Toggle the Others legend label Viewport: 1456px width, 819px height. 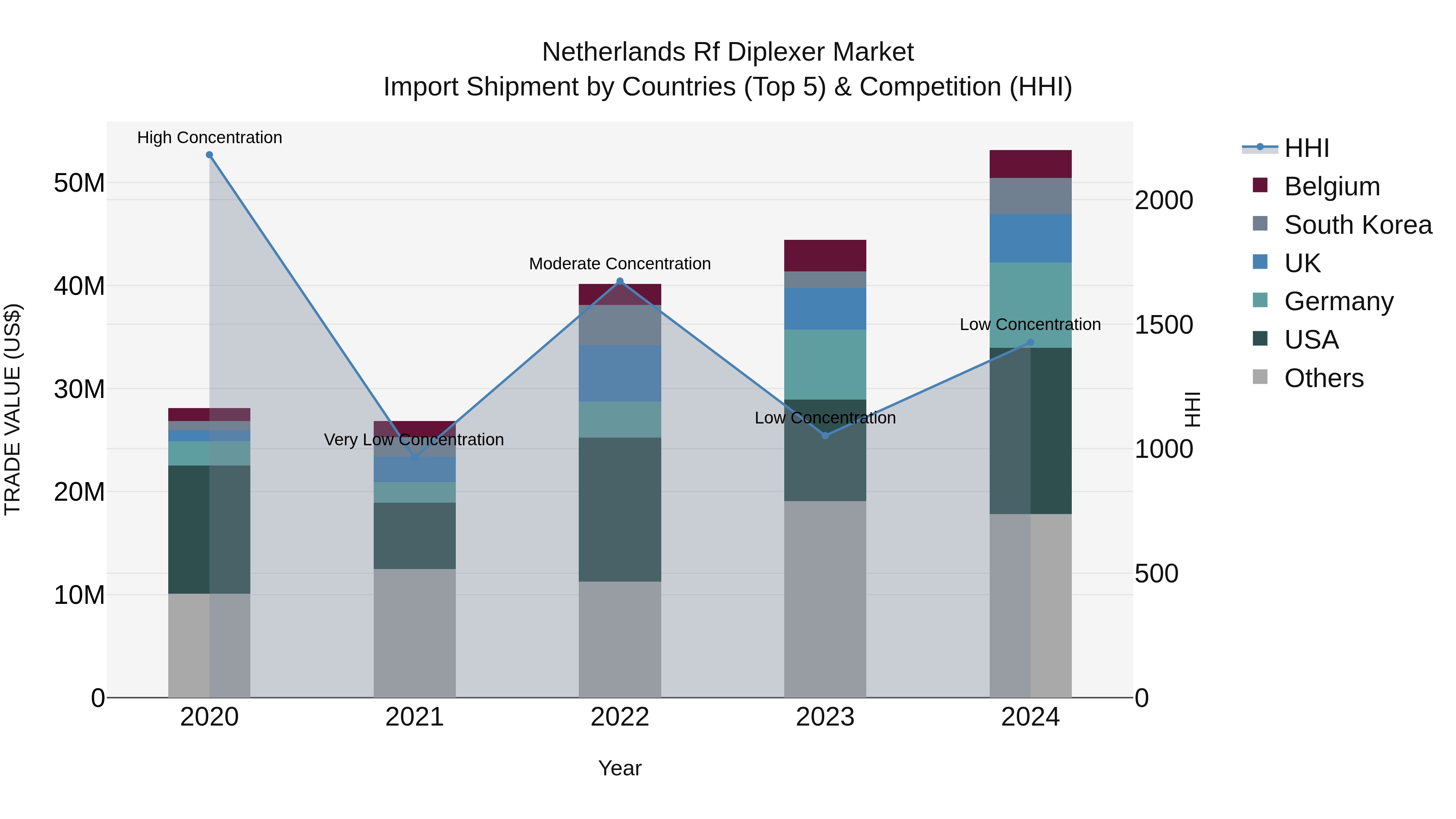coord(1324,378)
